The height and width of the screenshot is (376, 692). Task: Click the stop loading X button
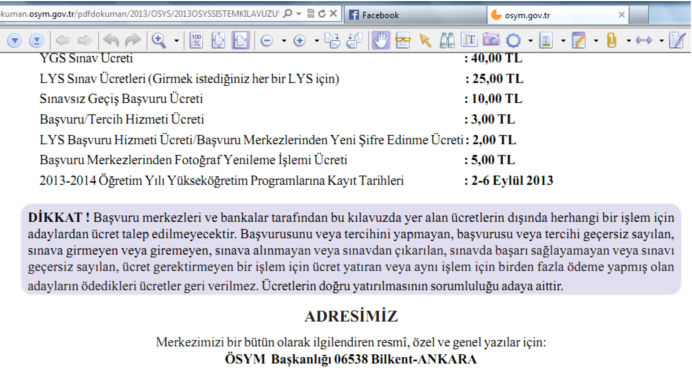coord(334,14)
